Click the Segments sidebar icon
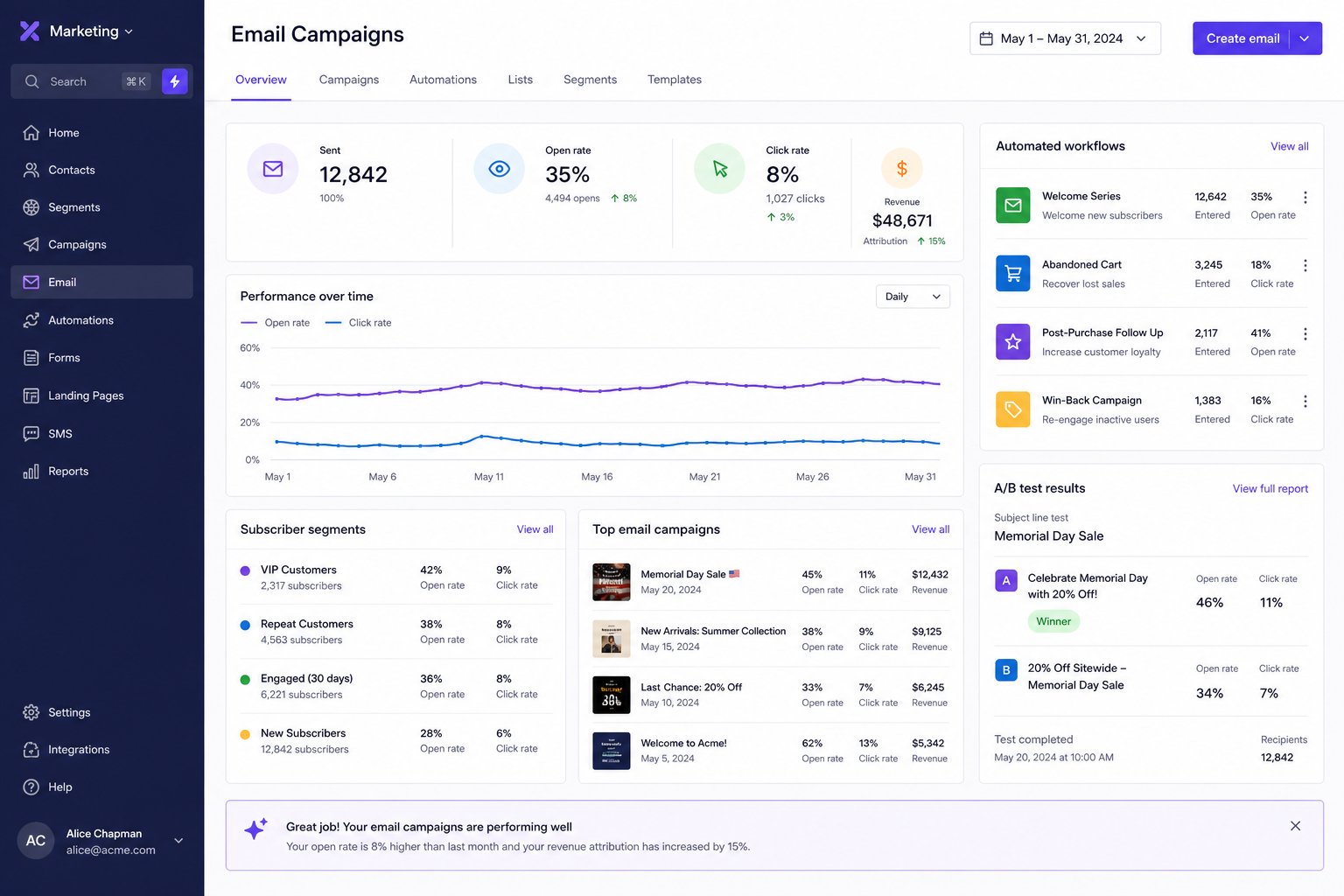The image size is (1344, 896). coord(31,207)
